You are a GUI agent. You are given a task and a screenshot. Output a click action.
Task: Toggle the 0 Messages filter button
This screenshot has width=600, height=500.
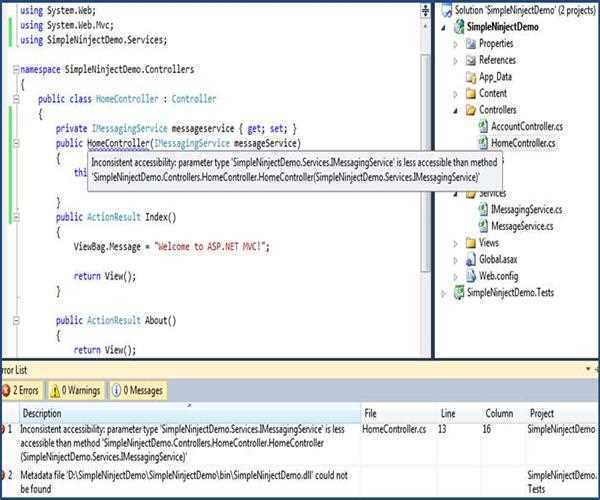pos(137,391)
